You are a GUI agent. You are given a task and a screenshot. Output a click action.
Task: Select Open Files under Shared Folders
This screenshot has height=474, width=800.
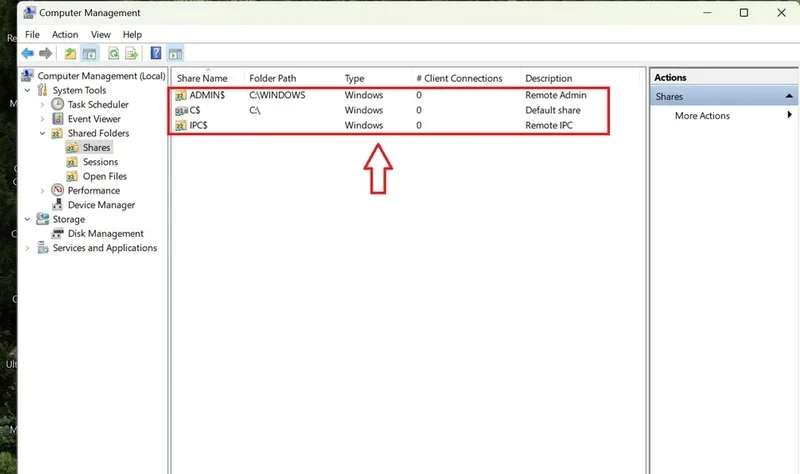click(x=105, y=176)
